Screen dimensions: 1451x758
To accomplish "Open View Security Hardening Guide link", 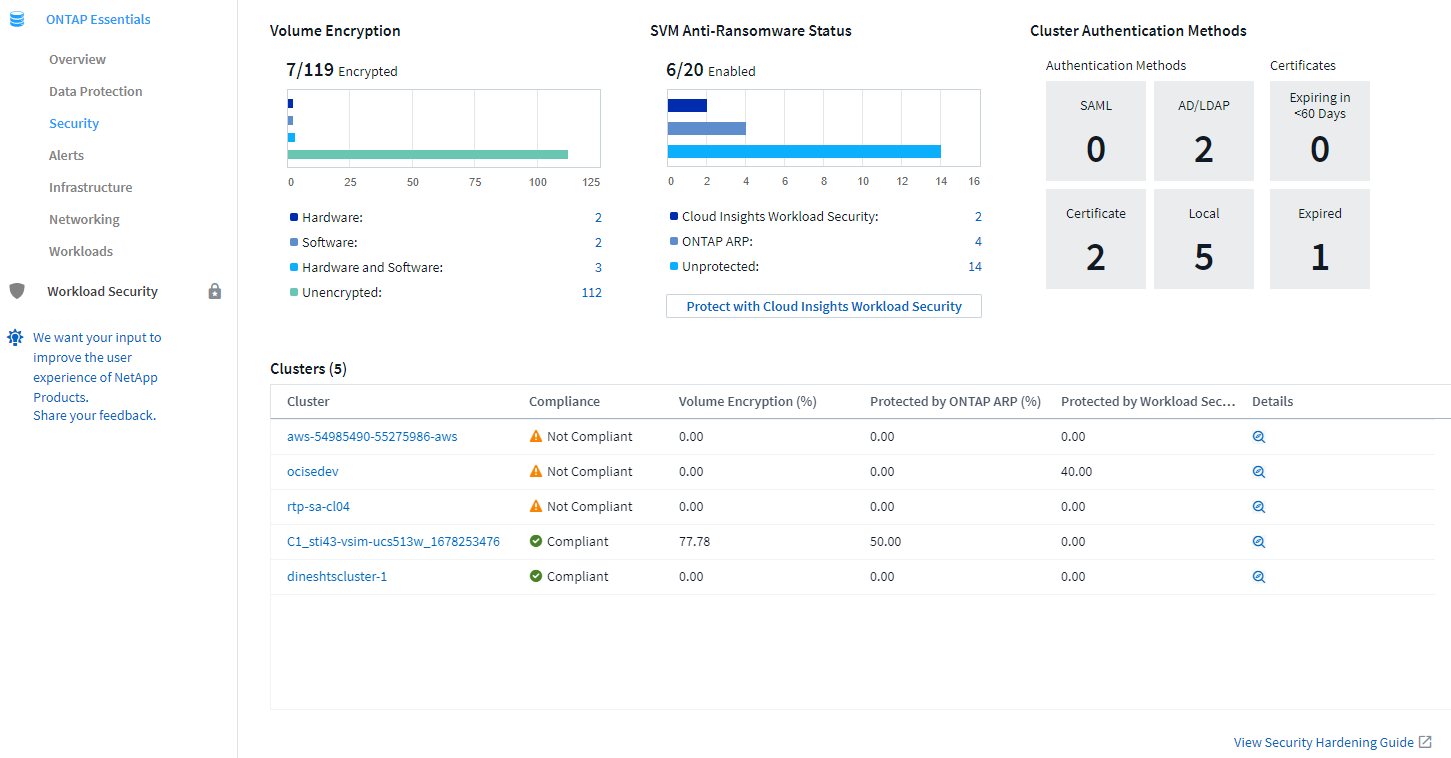I will click(x=1323, y=742).
